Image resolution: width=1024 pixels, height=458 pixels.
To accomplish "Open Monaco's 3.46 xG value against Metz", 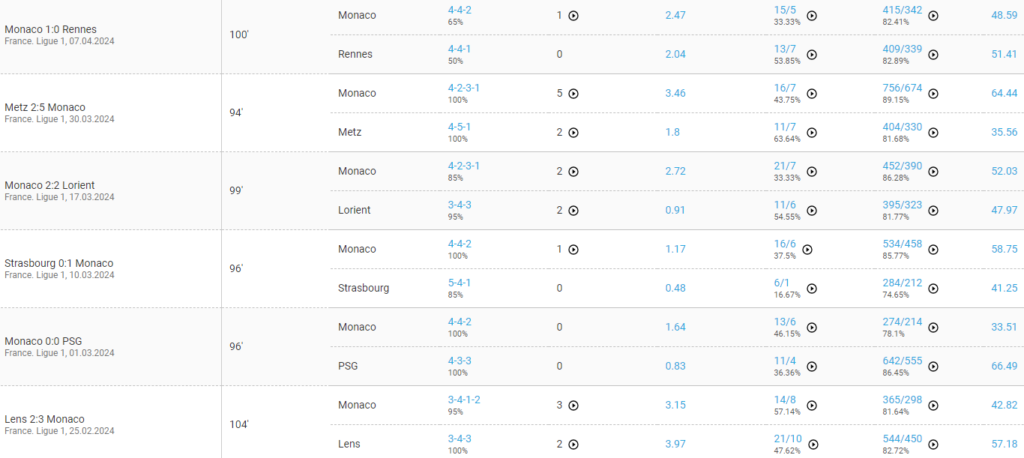I will tap(675, 93).
